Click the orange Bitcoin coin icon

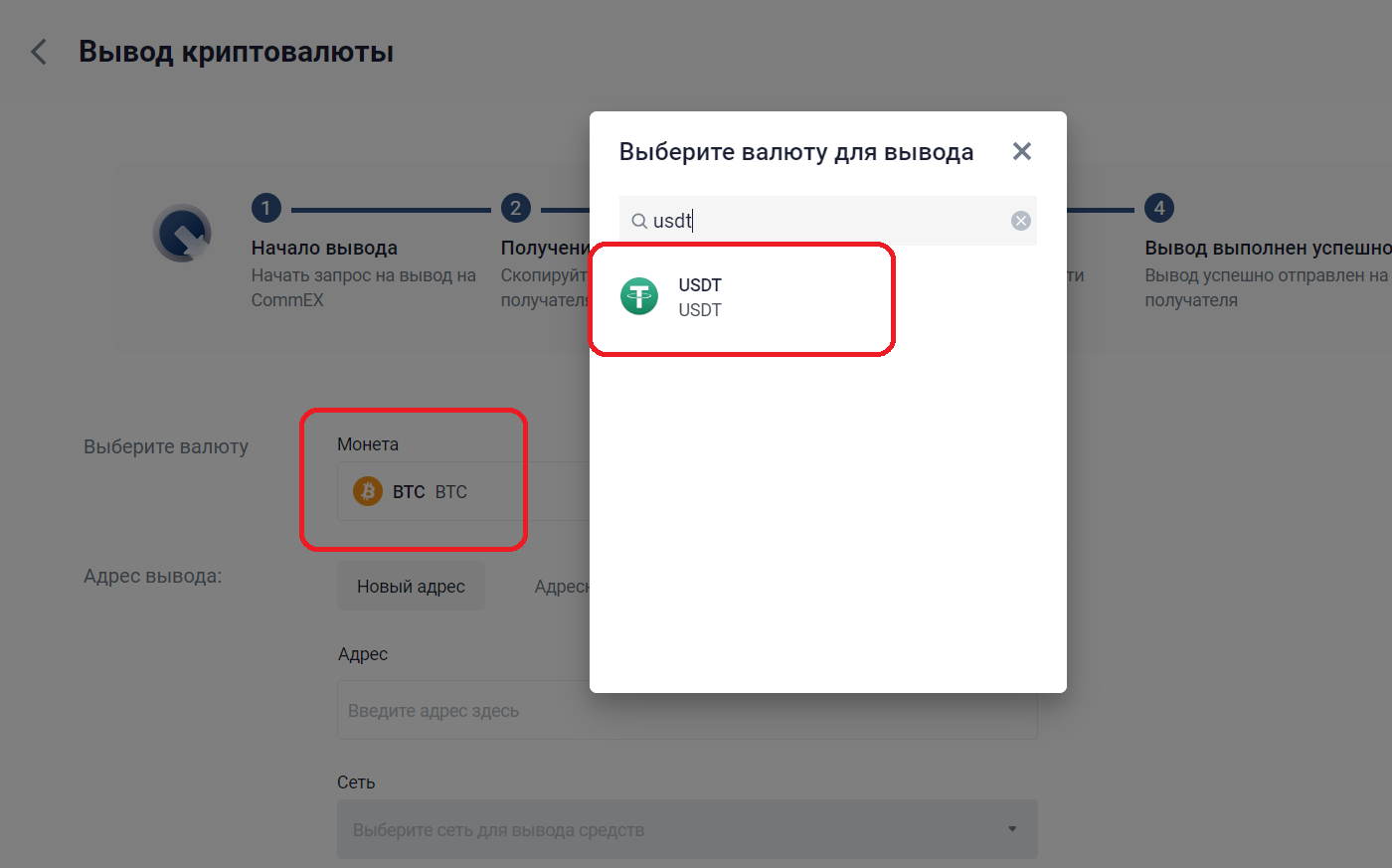pyautogui.click(x=368, y=491)
